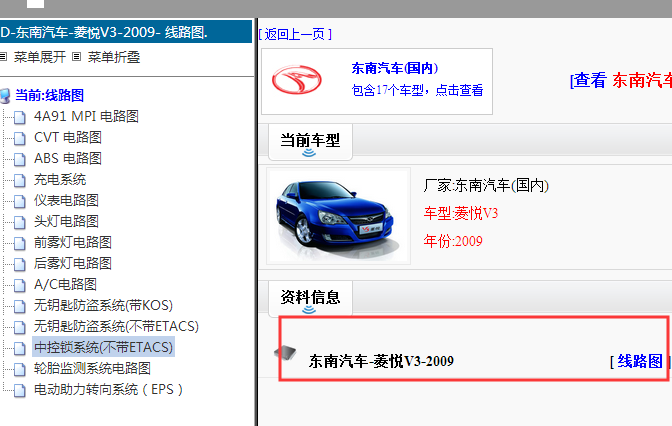Open 东南汽车(国内) brand link

pyautogui.click(x=395, y=68)
